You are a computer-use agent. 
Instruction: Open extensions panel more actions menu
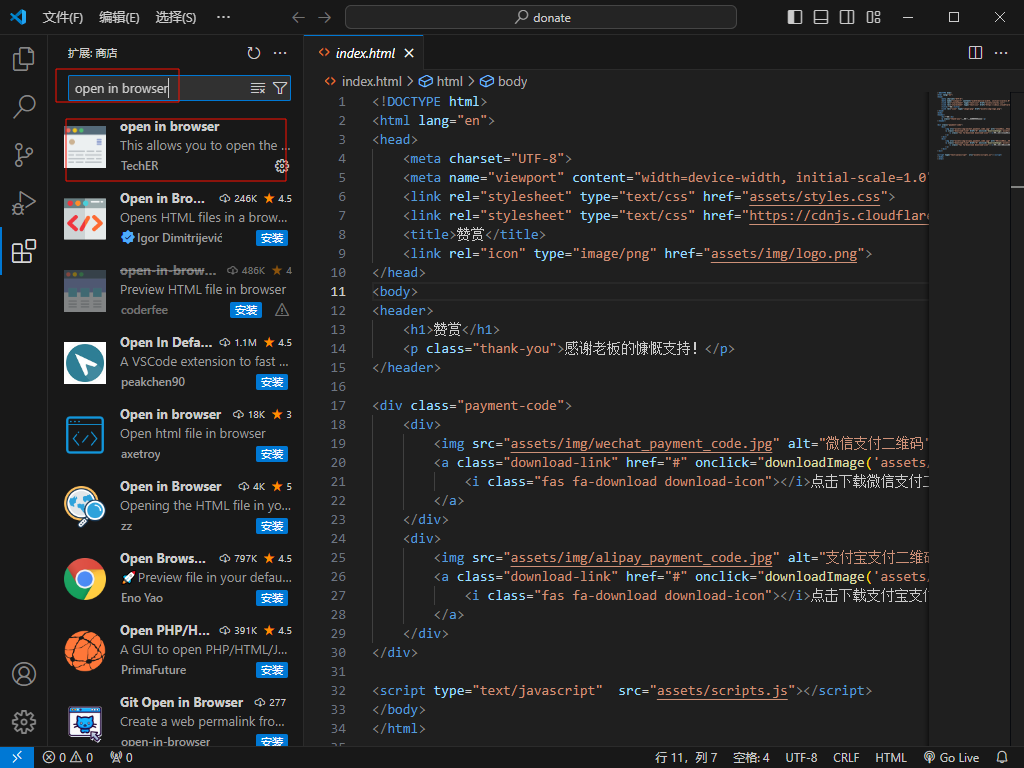pos(280,53)
